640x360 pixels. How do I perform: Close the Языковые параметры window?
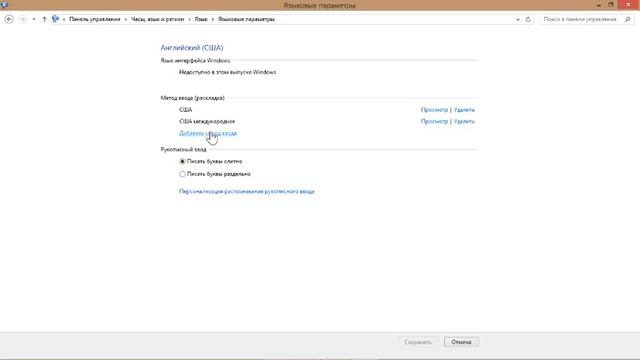[628, 5]
